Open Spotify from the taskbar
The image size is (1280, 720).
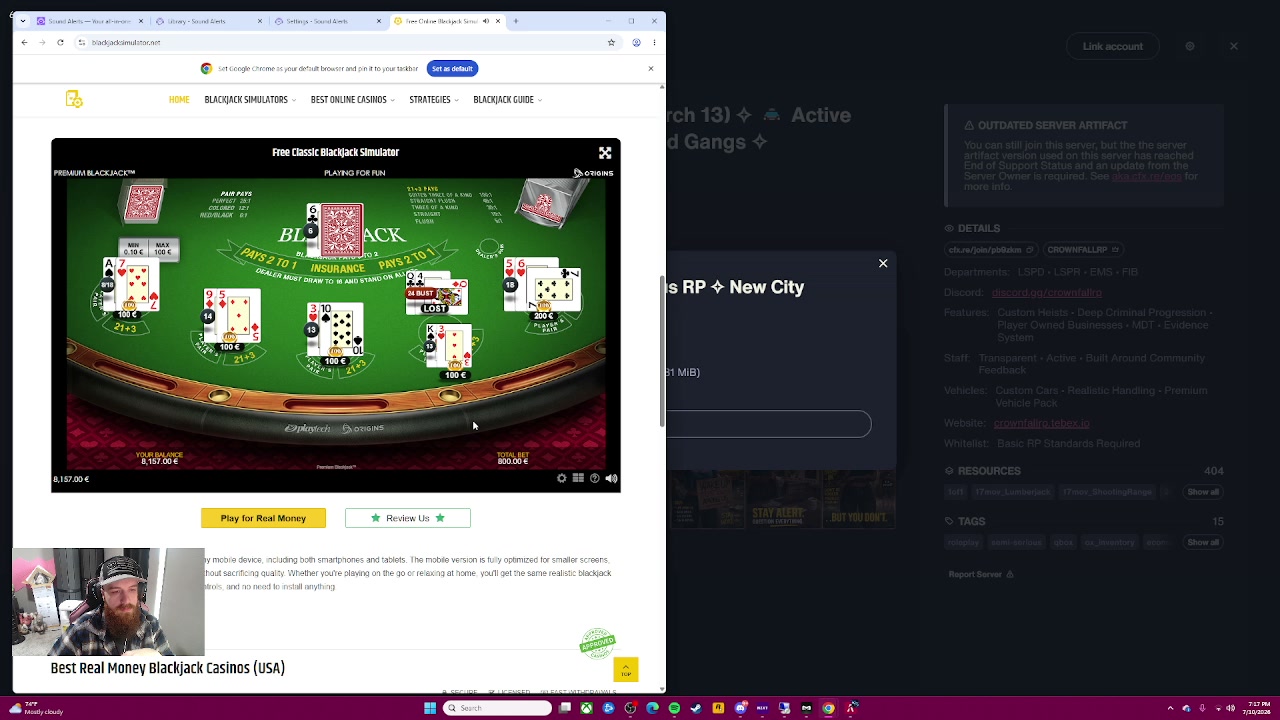coord(674,708)
